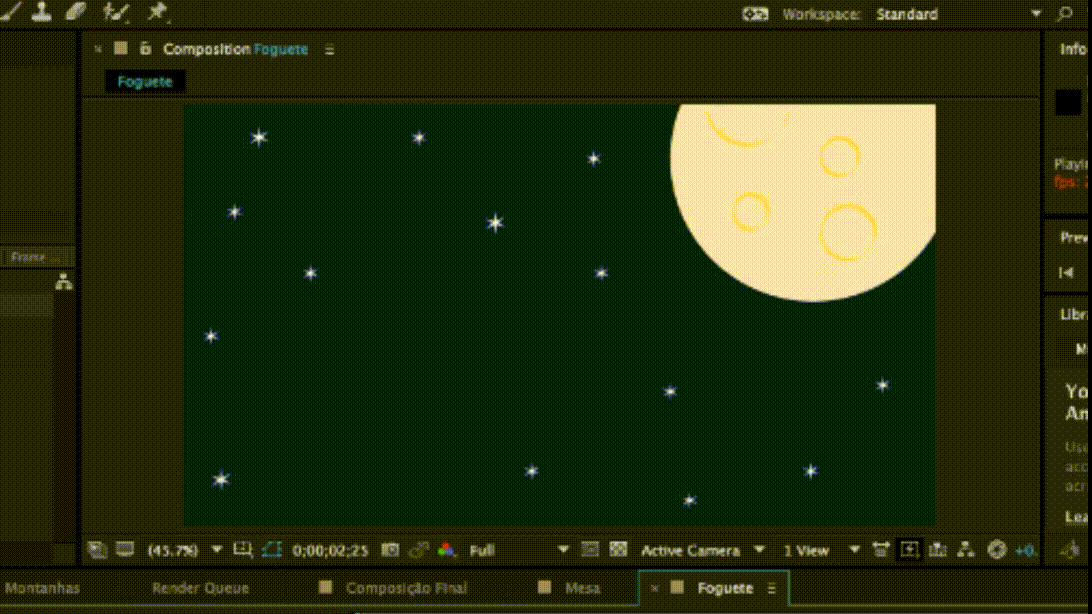Select the Clone Stamp tool
Viewport: 1092px width, 614px height.
coord(41,12)
